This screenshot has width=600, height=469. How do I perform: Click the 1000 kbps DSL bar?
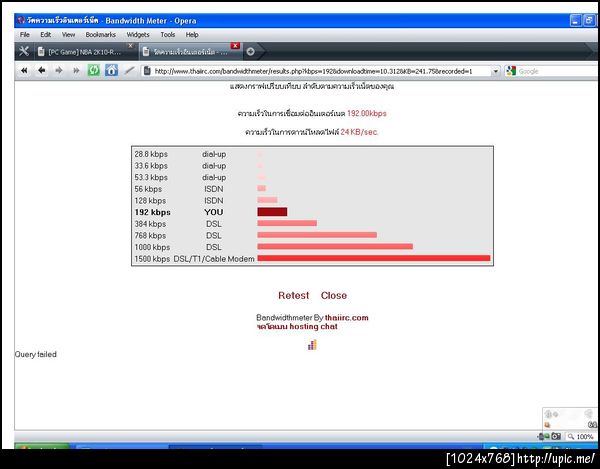[x=335, y=247]
